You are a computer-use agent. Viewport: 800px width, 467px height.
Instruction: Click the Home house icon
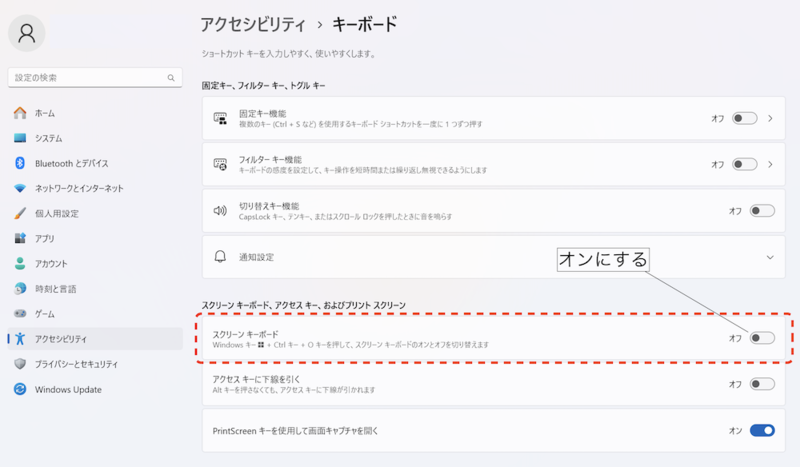pyautogui.click(x=20, y=113)
